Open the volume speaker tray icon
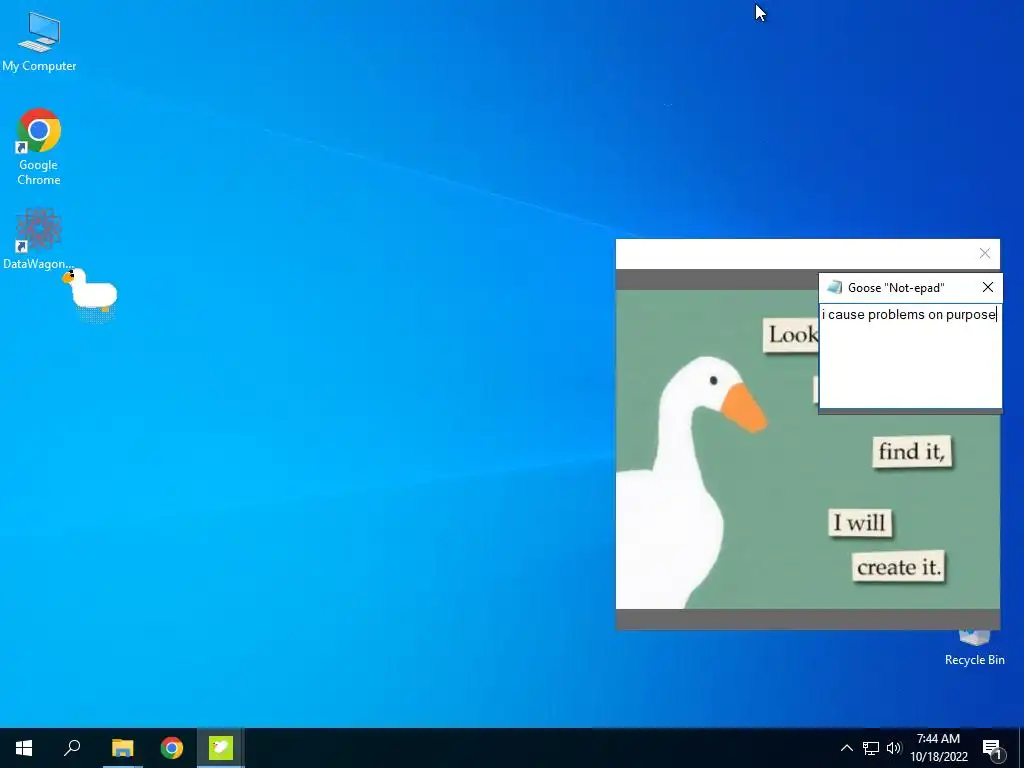The height and width of the screenshot is (768, 1024). click(x=894, y=748)
